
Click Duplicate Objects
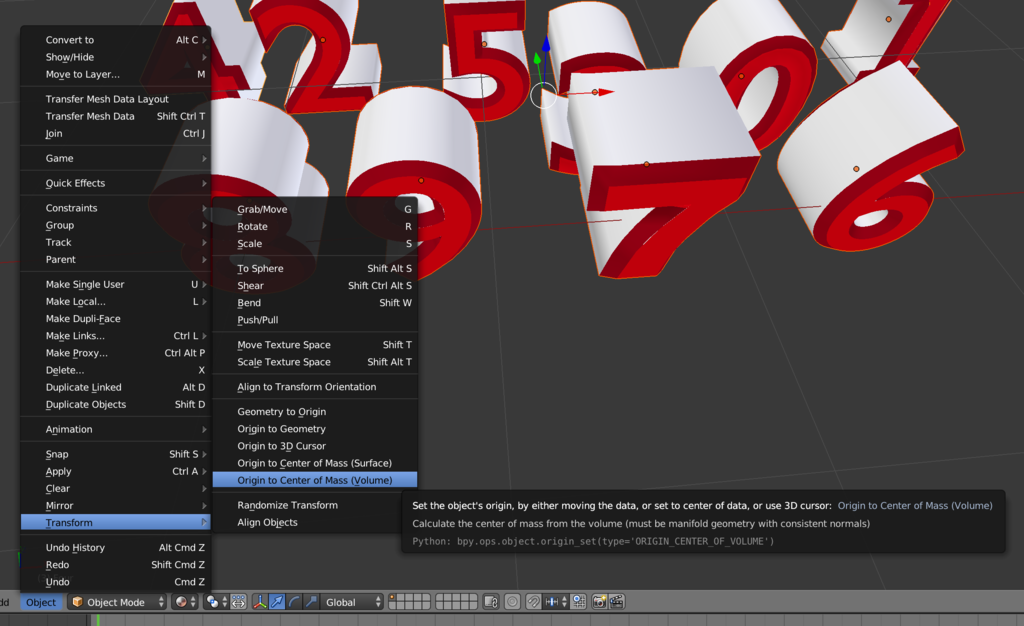pos(116,404)
